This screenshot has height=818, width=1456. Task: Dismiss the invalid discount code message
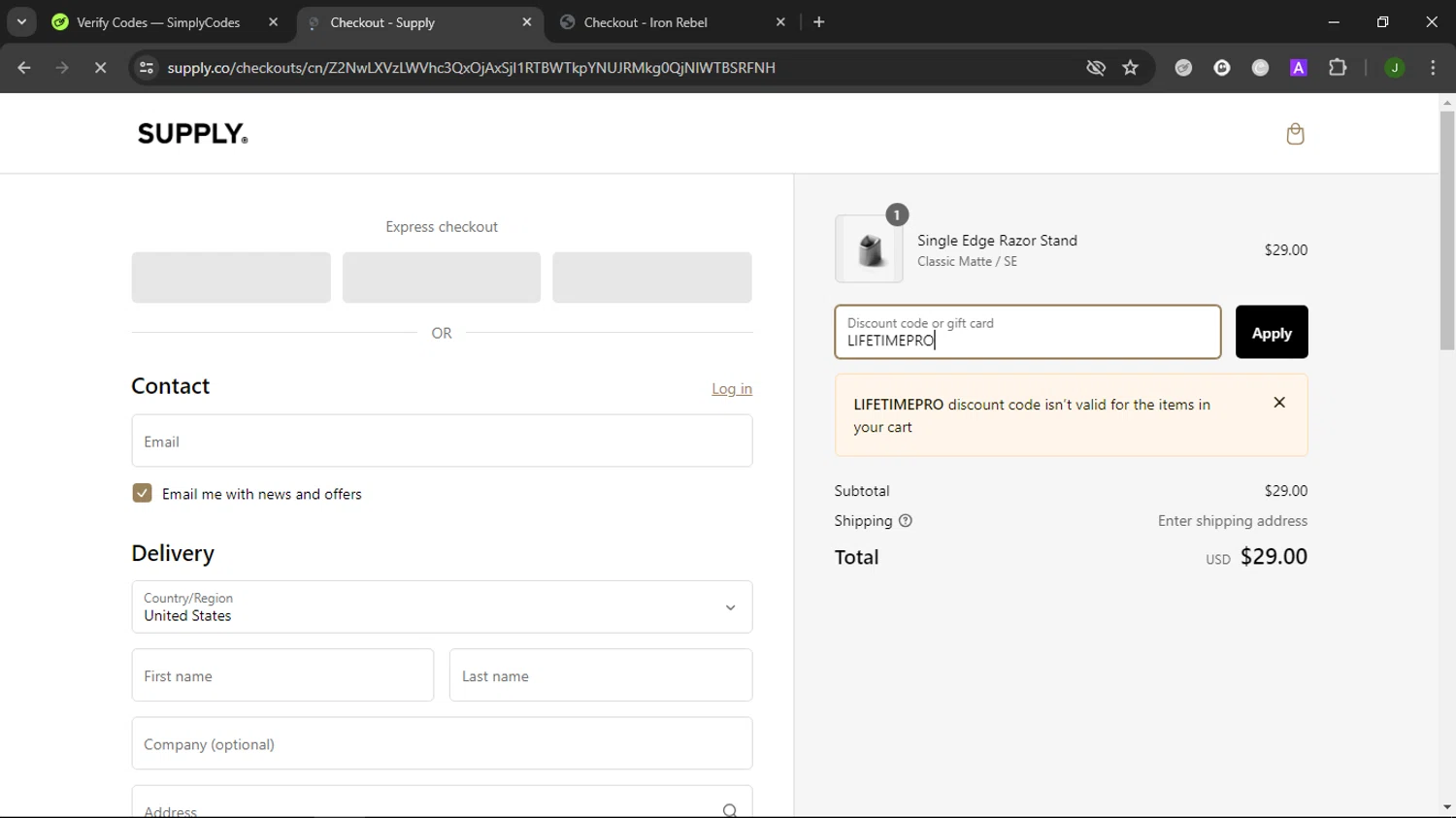click(1279, 403)
